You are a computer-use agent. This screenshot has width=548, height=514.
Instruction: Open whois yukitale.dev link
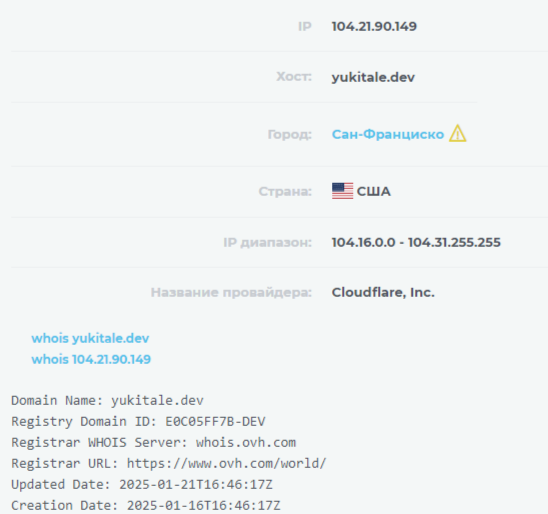pos(90,338)
